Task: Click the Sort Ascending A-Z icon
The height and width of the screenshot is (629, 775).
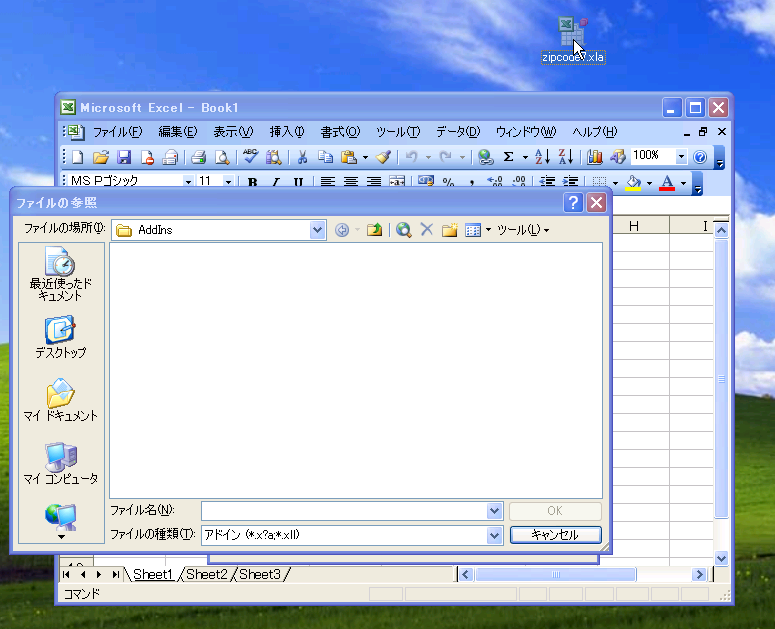Action: coord(542,157)
